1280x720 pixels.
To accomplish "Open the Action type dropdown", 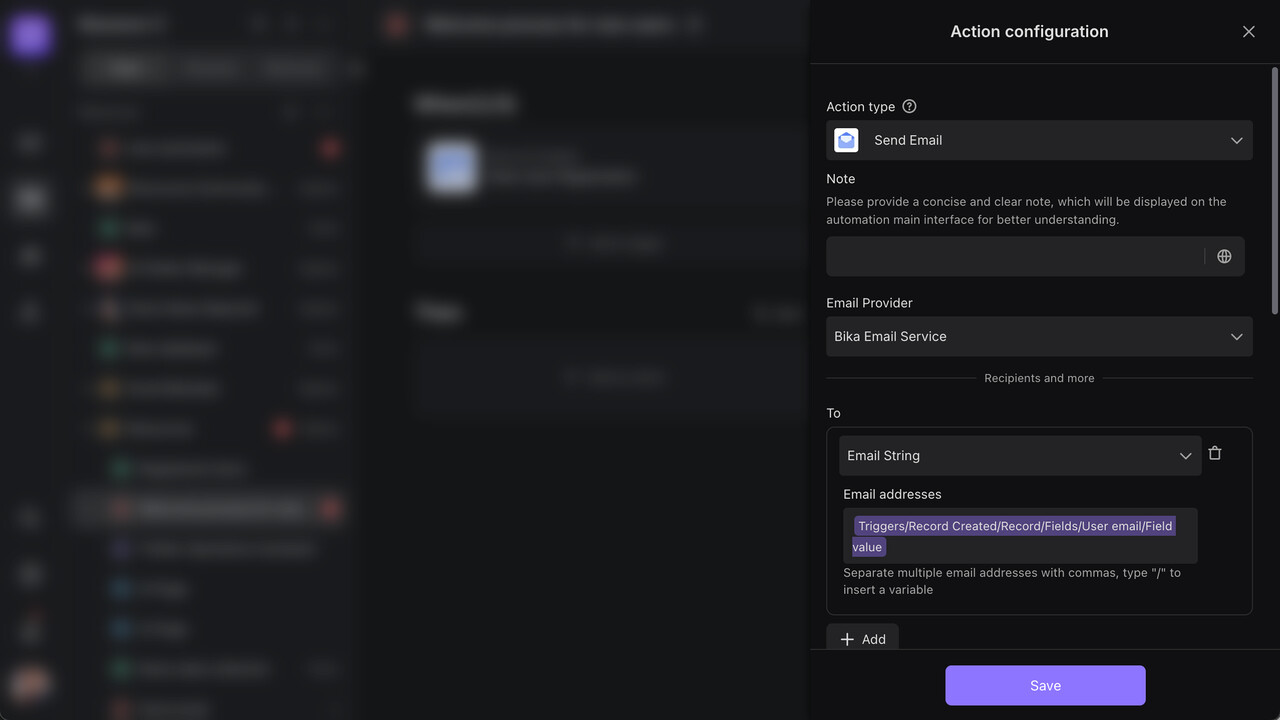I will pyautogui.click(x=1039, y=140).
